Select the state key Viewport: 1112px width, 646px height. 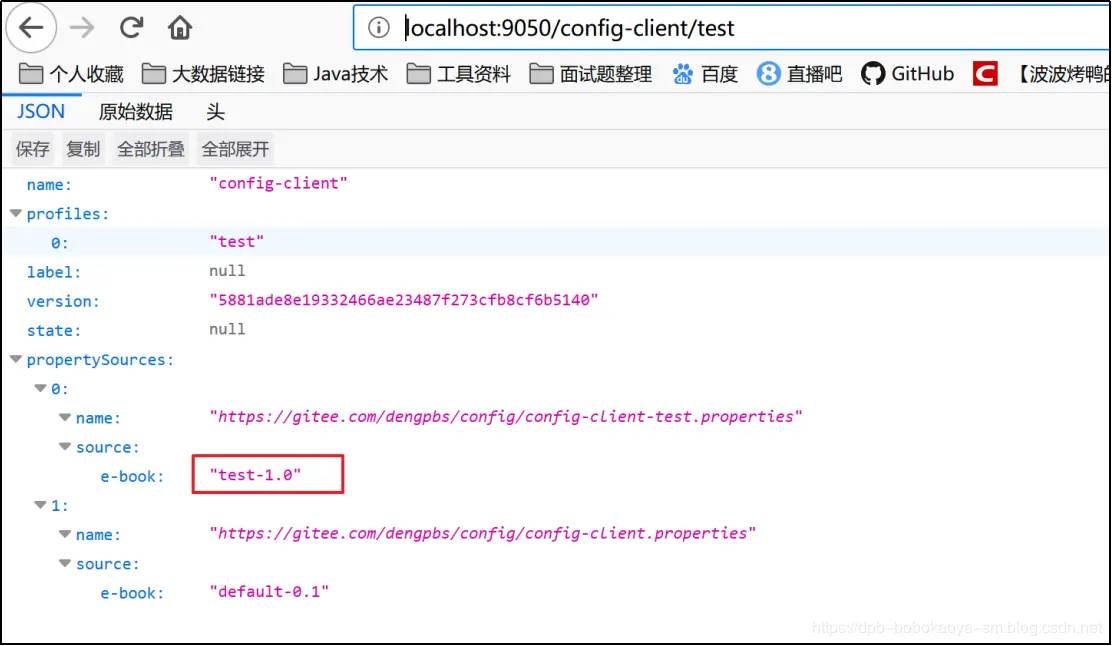click(x=54, y=330)
